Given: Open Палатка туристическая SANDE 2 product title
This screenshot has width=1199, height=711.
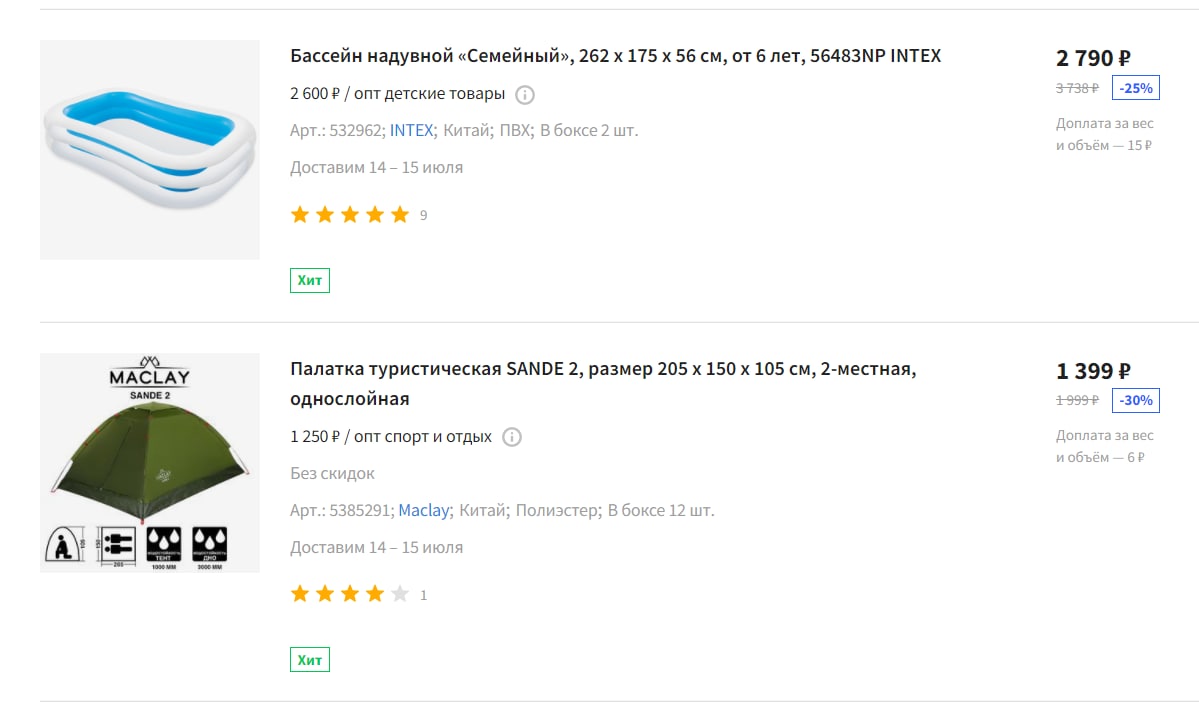Looking at the screenshot, I should coord(603,384).
